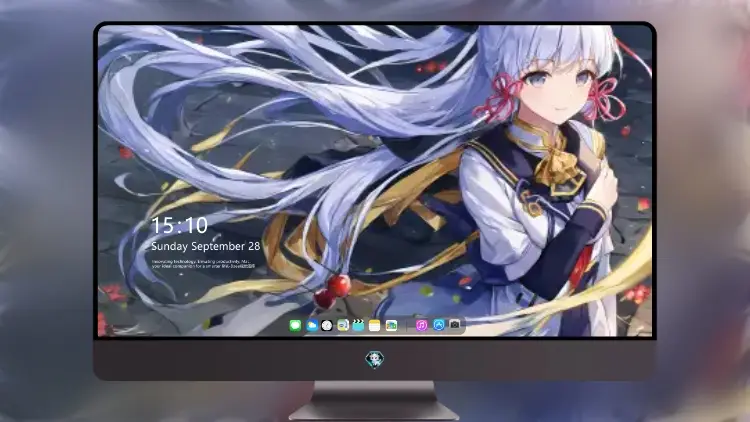
Task: Open the Weather app in dock
Action: [311, 326]
